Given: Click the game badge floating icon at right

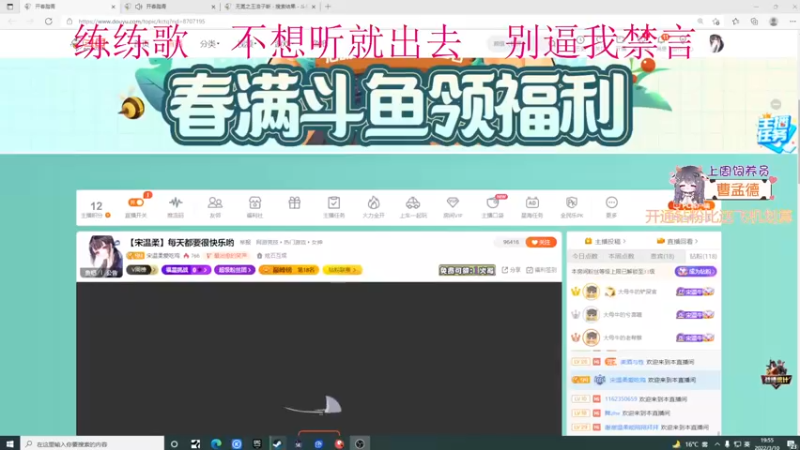Looking at the screenshot, I should 776,374.
